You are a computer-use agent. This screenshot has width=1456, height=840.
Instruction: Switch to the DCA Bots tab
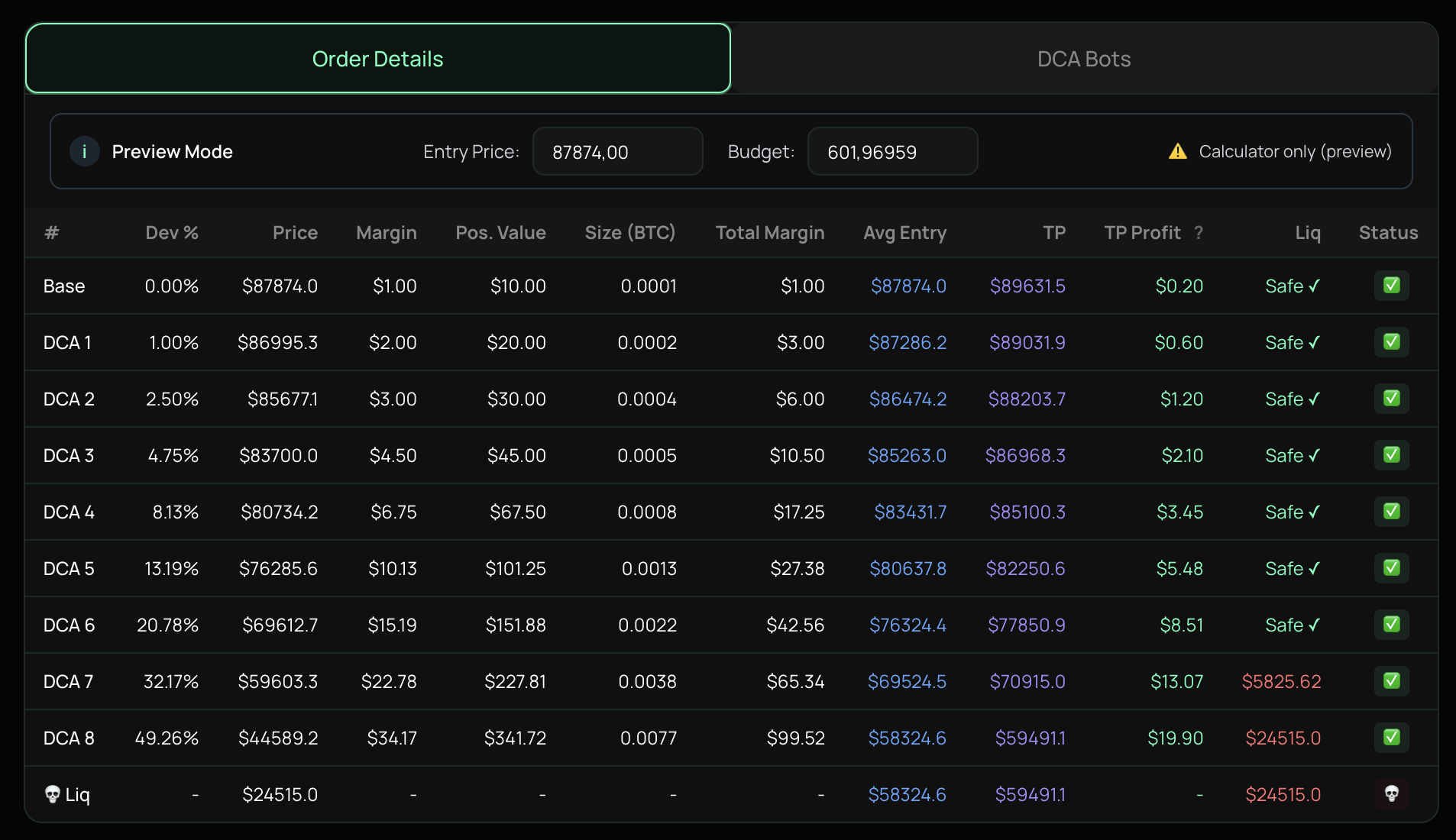pyautogui.click(x=1083, y=59)
